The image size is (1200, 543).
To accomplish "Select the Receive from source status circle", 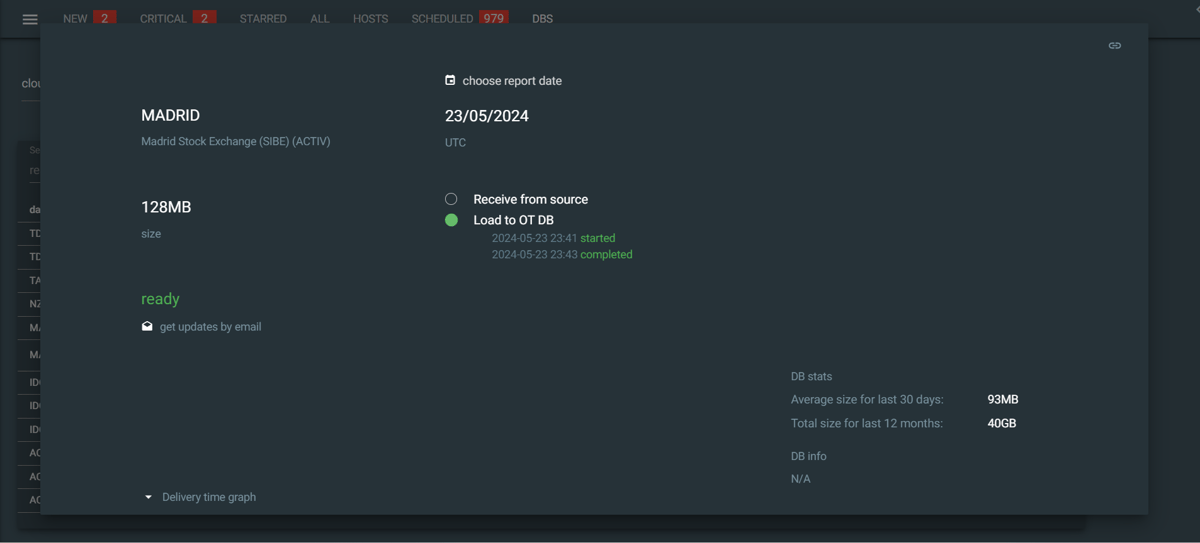I will click(x=451, y=199).
